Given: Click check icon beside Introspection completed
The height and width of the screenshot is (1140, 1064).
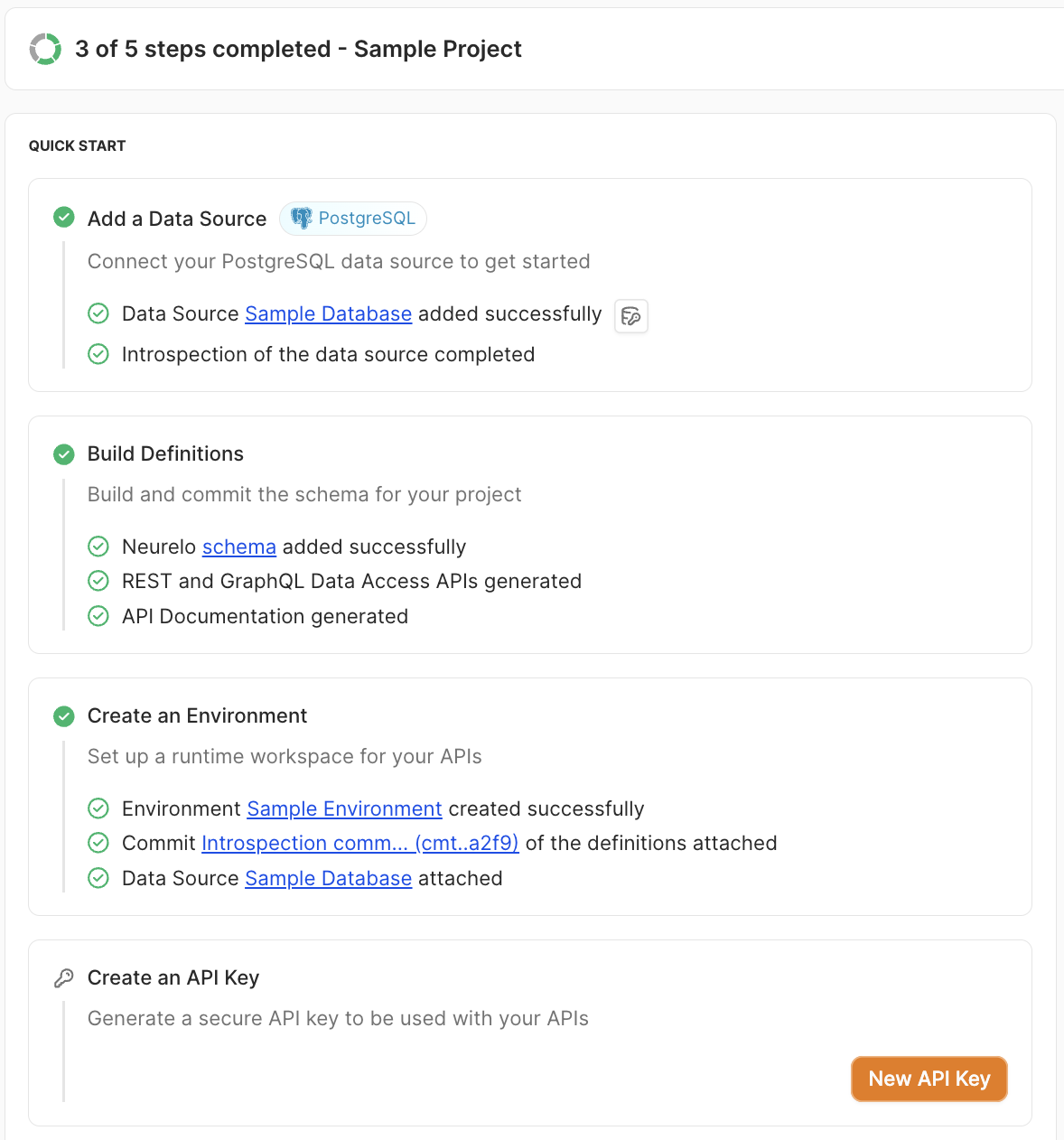Looking at the screenshot, I should pyautogui.click(x=98, y=354).
